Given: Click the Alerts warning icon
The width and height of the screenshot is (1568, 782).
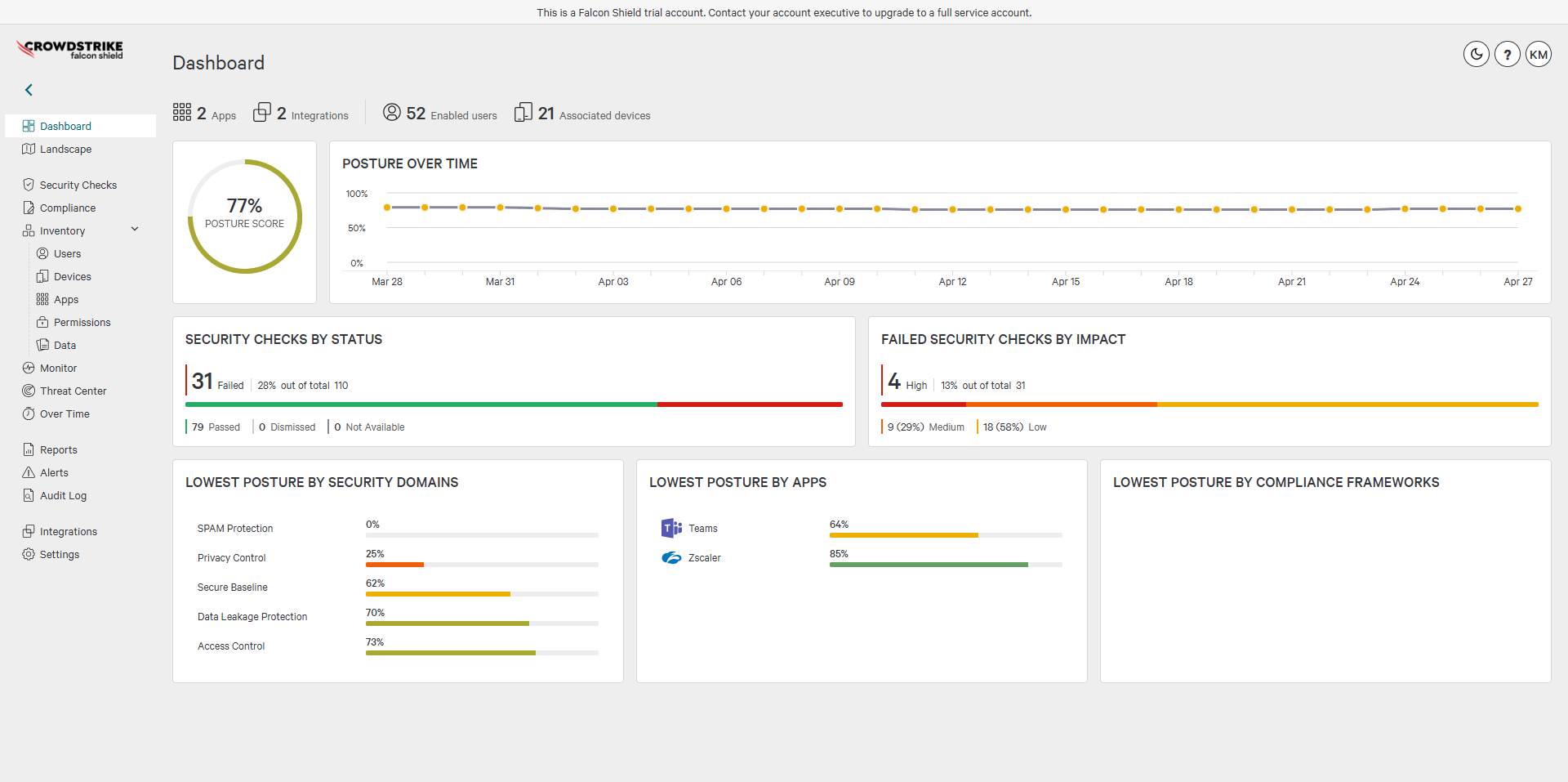Looking at the screenshot, I should (x=29, y=472).
